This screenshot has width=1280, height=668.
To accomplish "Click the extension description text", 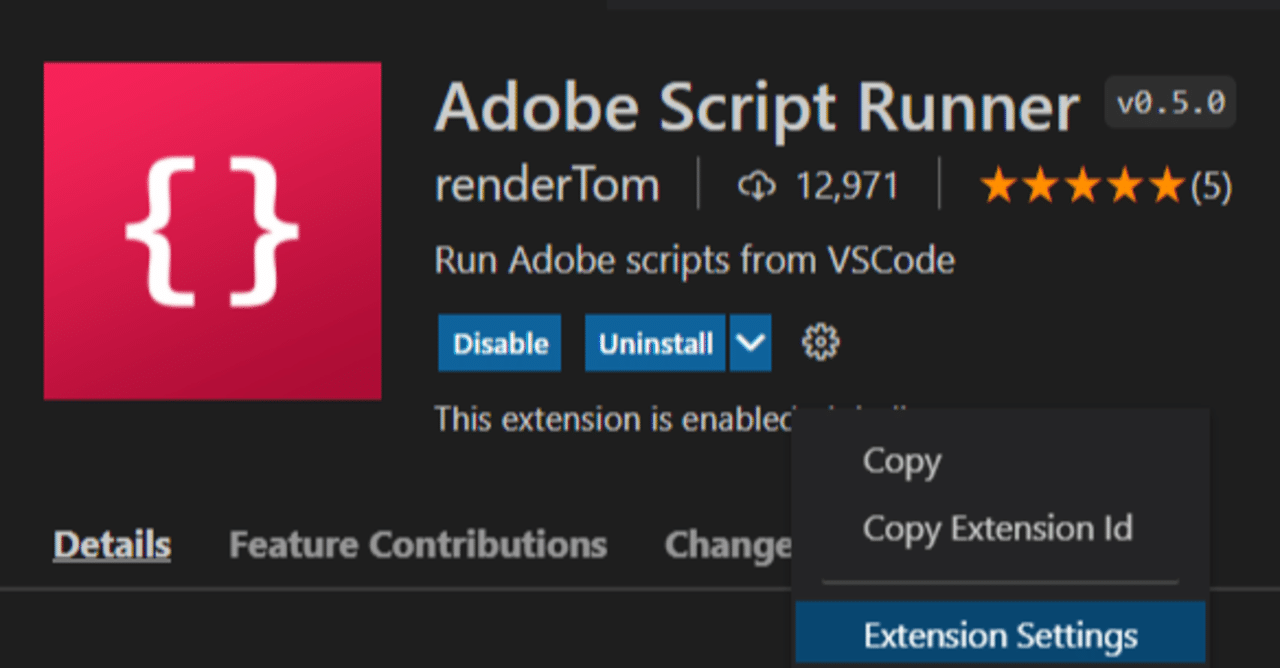I will 693,260.
